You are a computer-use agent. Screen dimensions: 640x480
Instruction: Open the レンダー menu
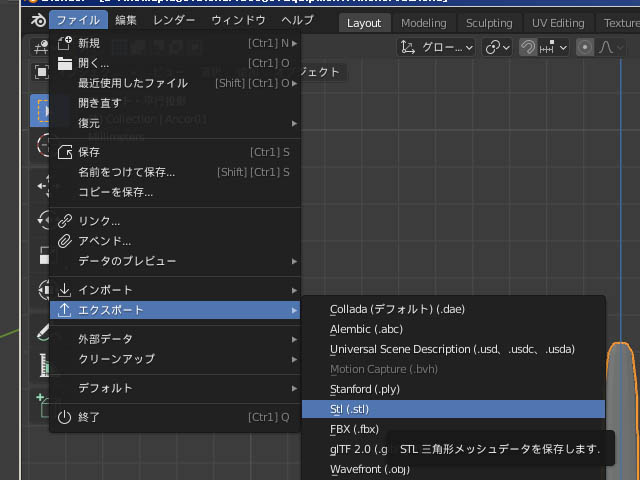(174, 20)
